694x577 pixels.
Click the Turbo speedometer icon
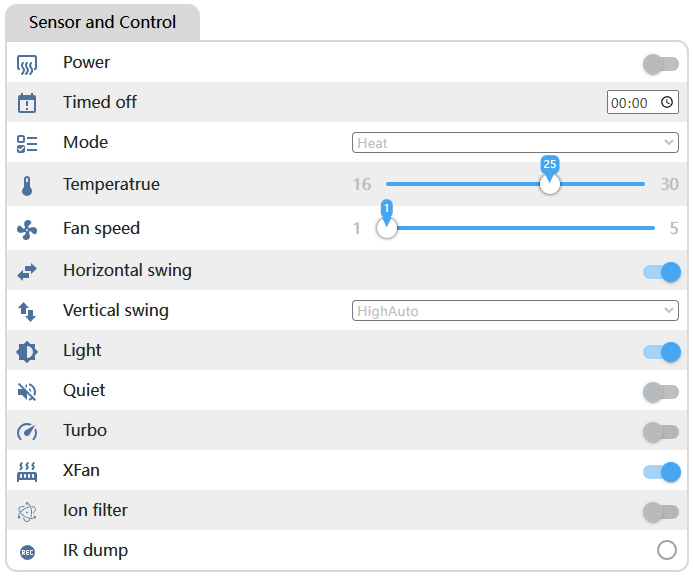click(x=27, y=432)
